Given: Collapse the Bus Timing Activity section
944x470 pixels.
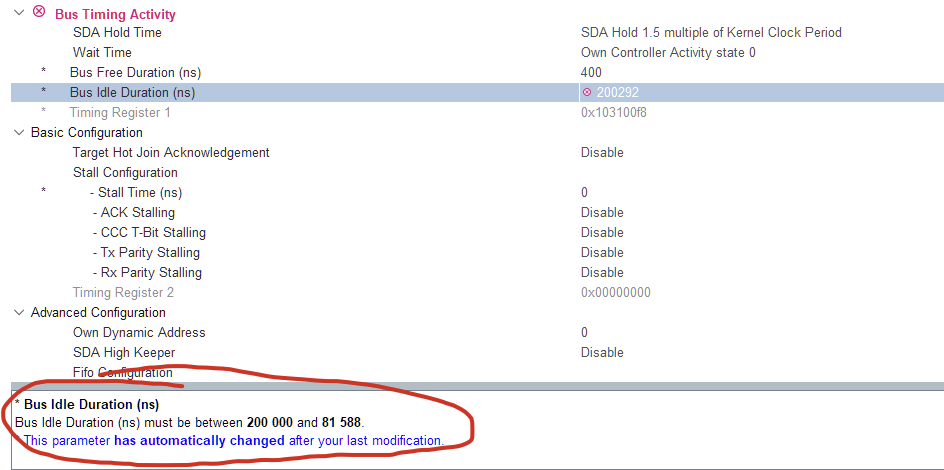Looking at the screenshot, I should click(18, 12).
